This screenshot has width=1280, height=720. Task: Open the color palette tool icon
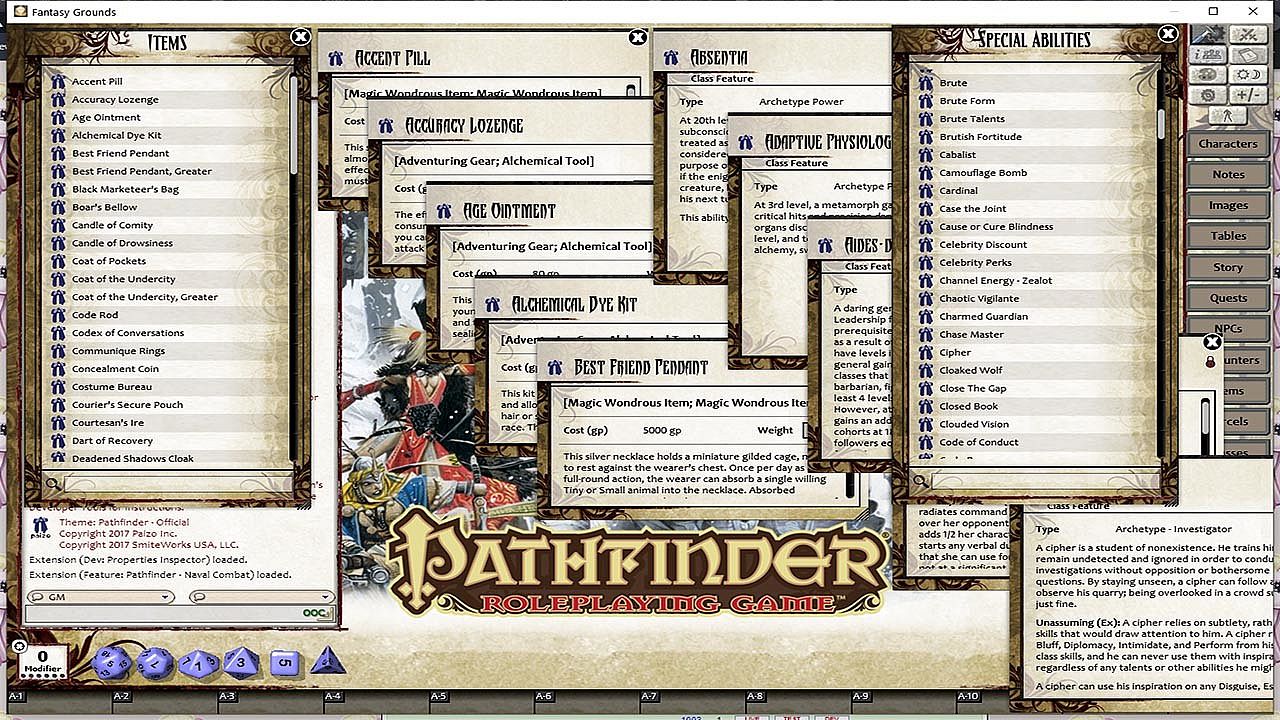point(1208,74)
